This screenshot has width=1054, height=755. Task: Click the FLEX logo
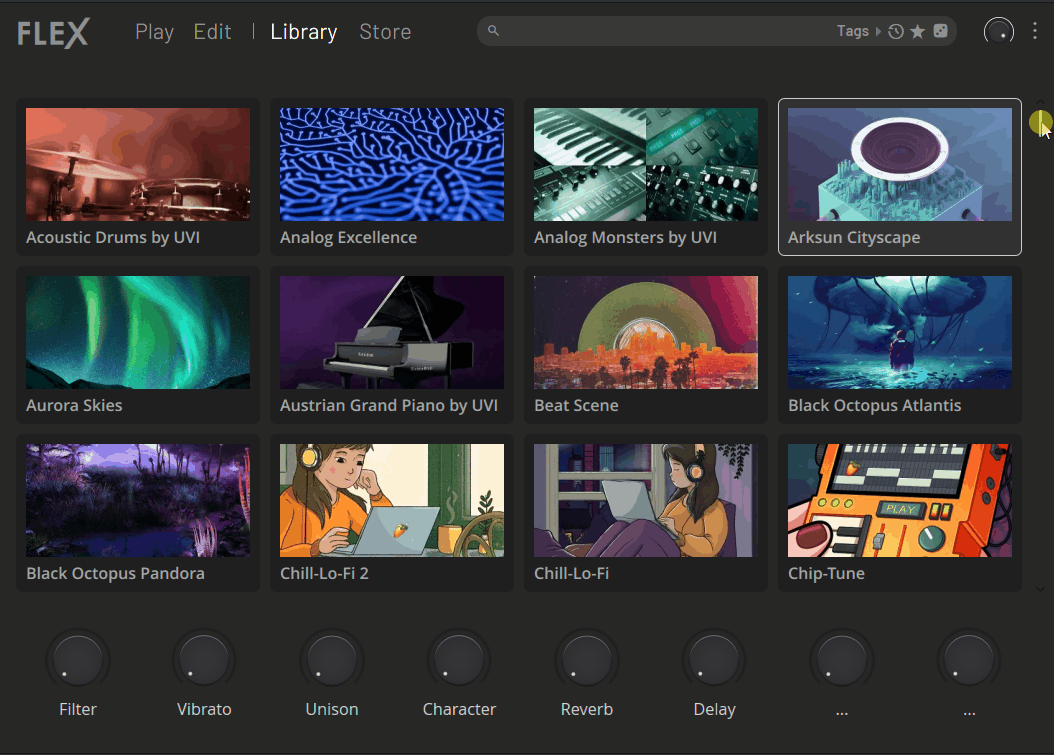(53, 33)
